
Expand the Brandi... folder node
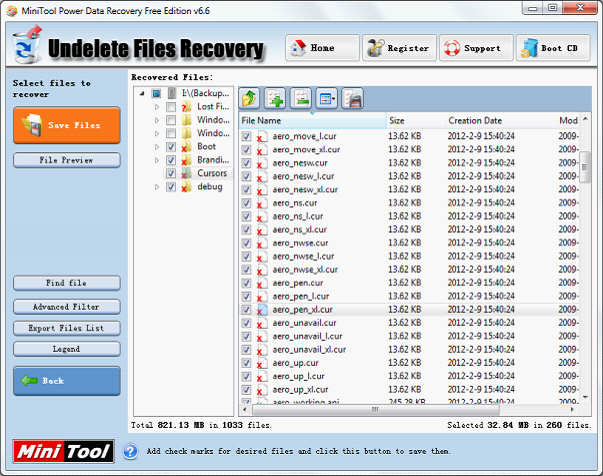click(157, 160)
